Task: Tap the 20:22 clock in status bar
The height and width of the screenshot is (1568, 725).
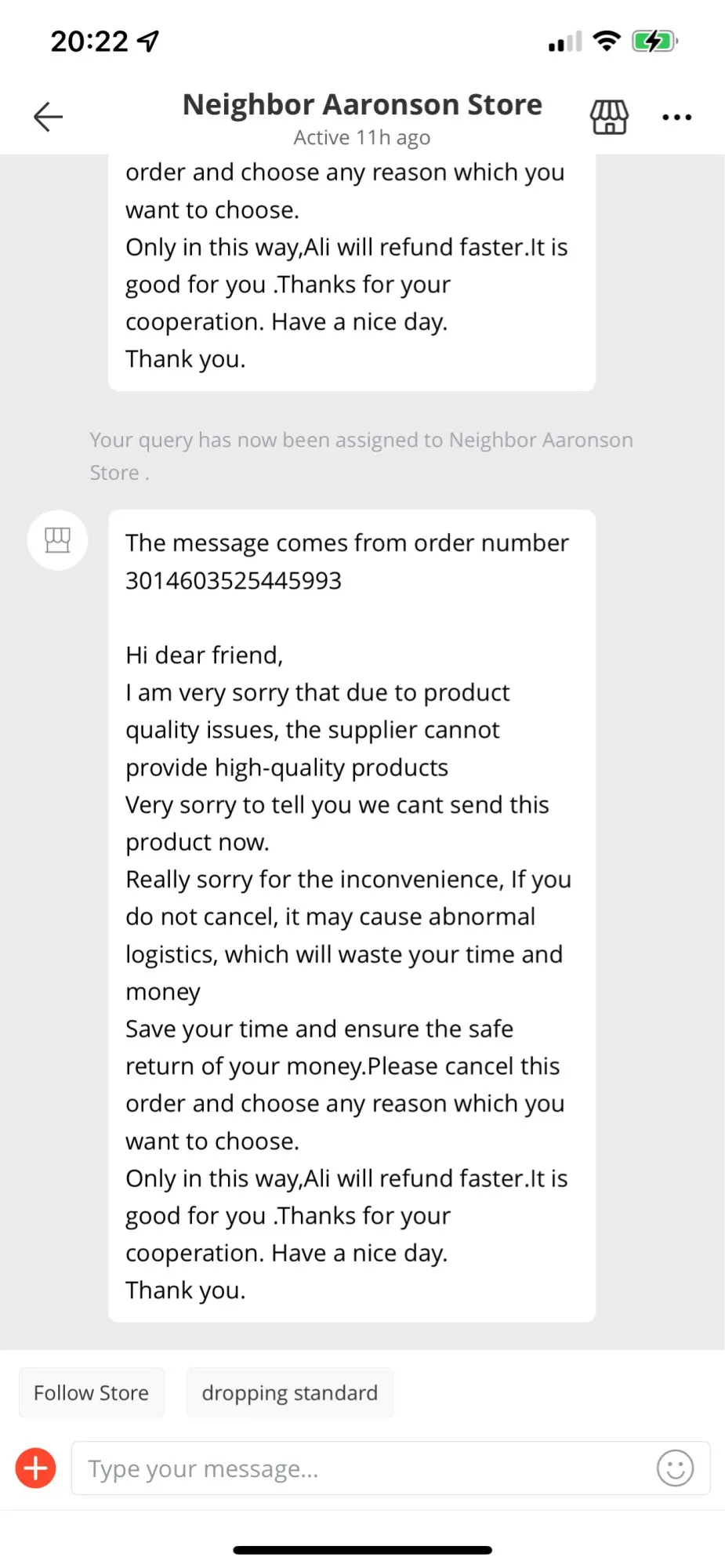Action: (89, 41)
